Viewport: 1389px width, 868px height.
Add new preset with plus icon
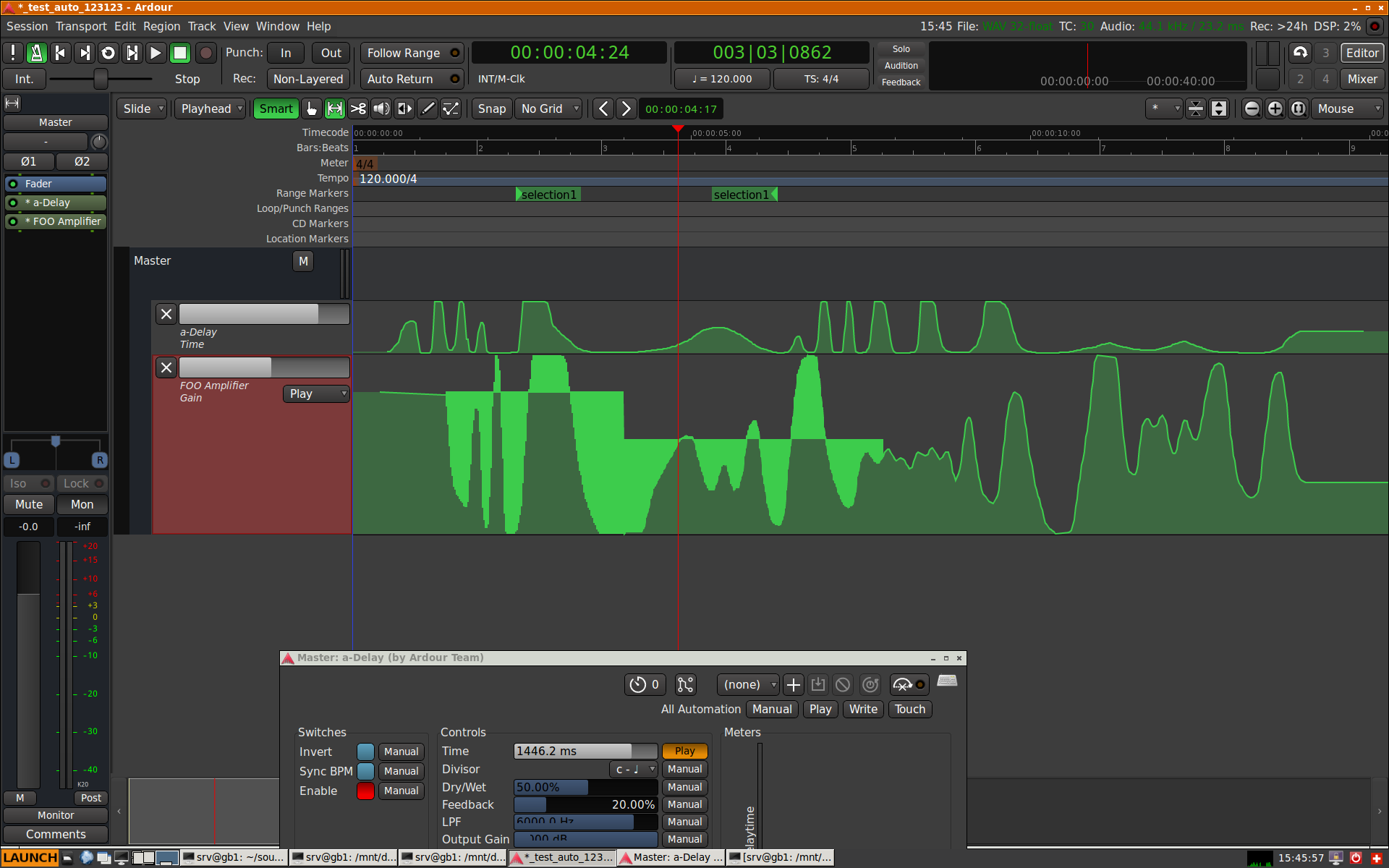(794, 684)
